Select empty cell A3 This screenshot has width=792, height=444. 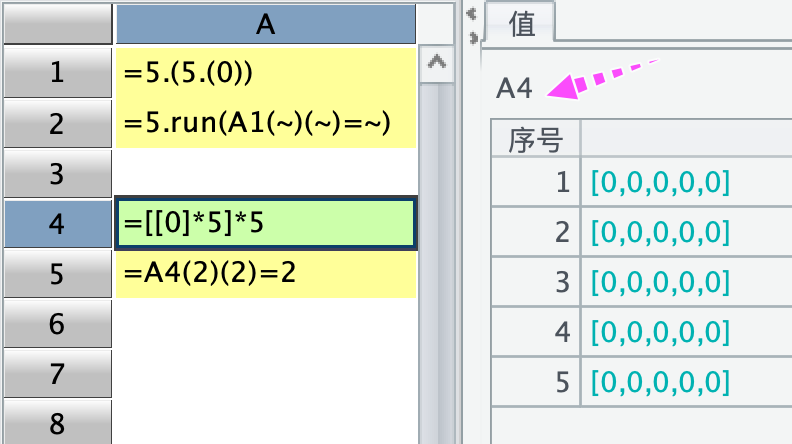[266, 173]
